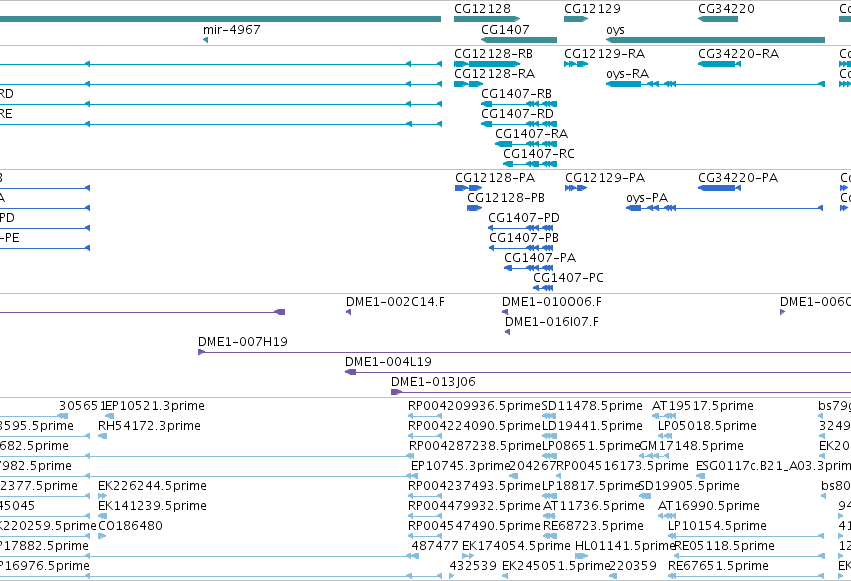This screenshot has height=581, width=851.
Task: Click the LP10154.5prime EST label
Action: coord(717,526)
